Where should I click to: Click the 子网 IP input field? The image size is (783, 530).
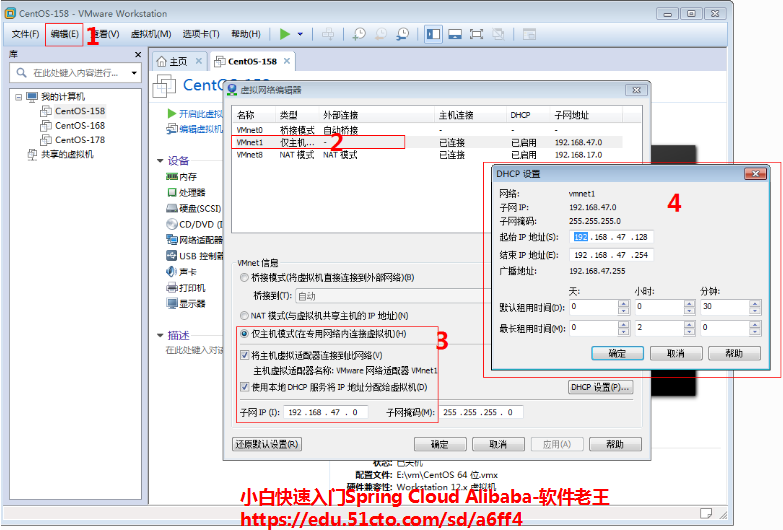click(x=326, y=412)
